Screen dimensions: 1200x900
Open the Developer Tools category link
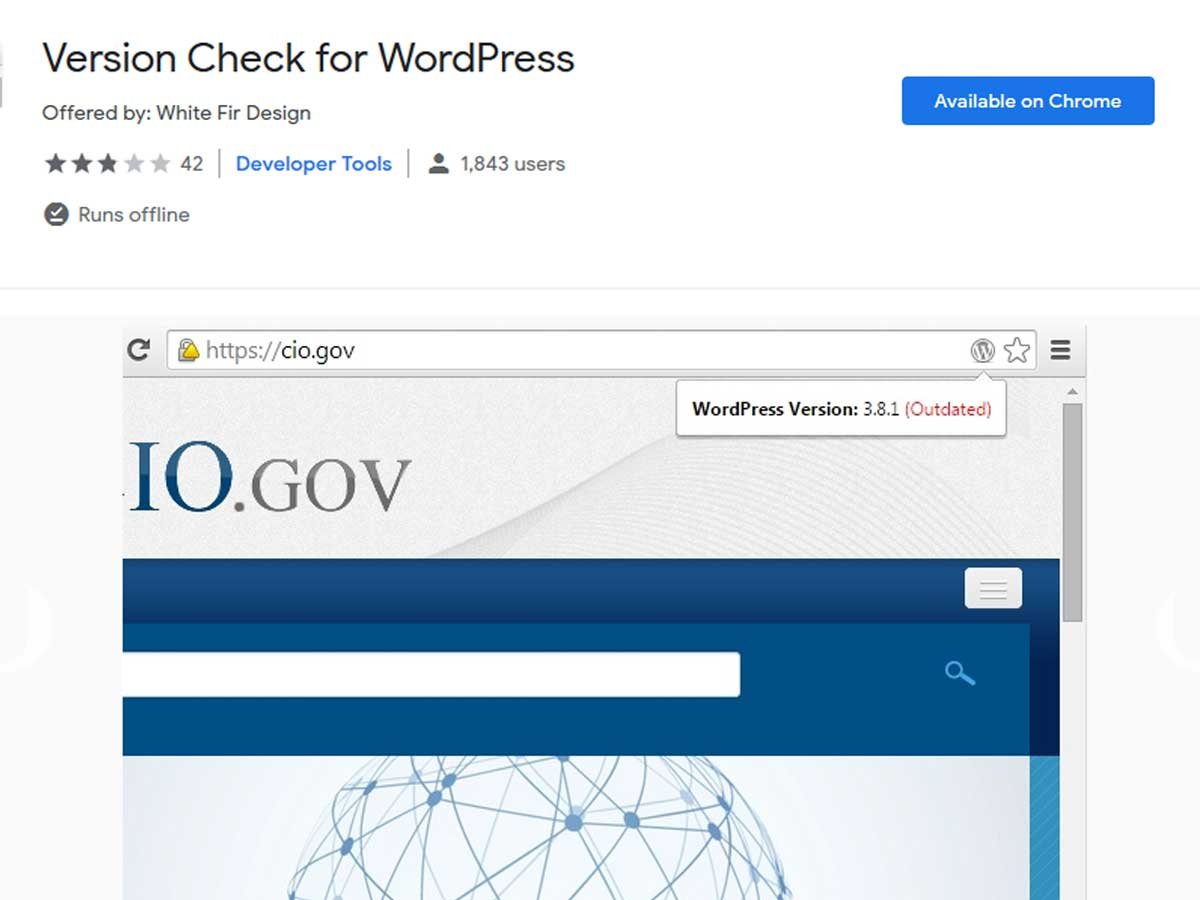314,164
